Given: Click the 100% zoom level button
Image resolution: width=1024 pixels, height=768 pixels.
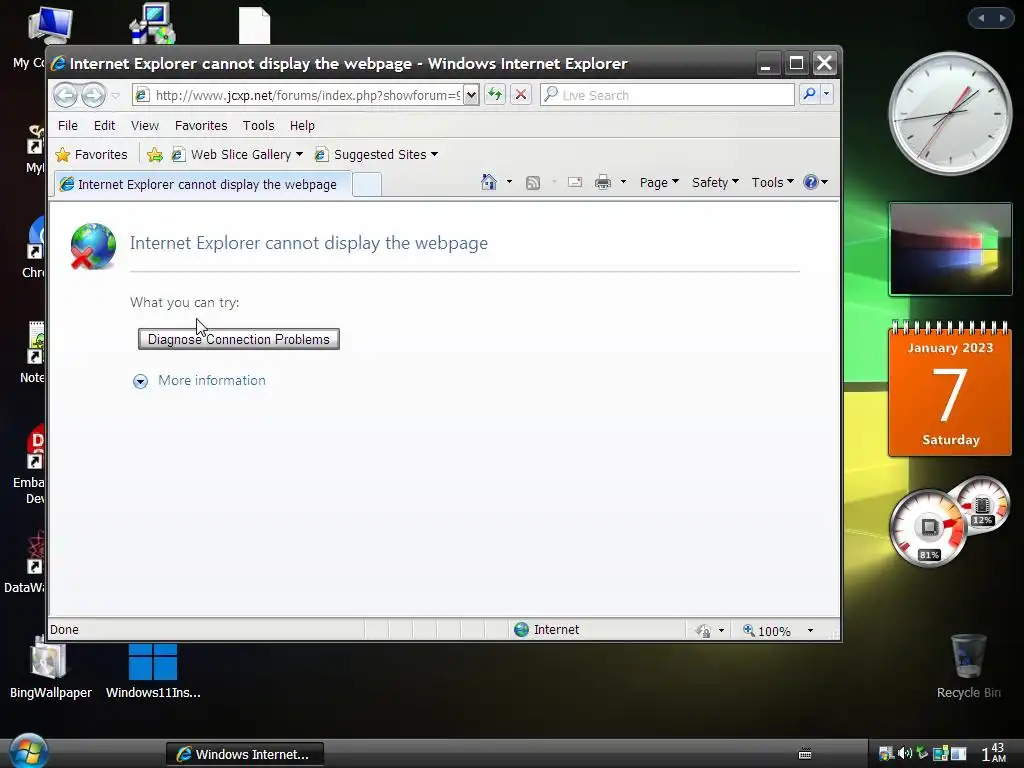Looking at the screenshot, I should click(x=767, y=630).
